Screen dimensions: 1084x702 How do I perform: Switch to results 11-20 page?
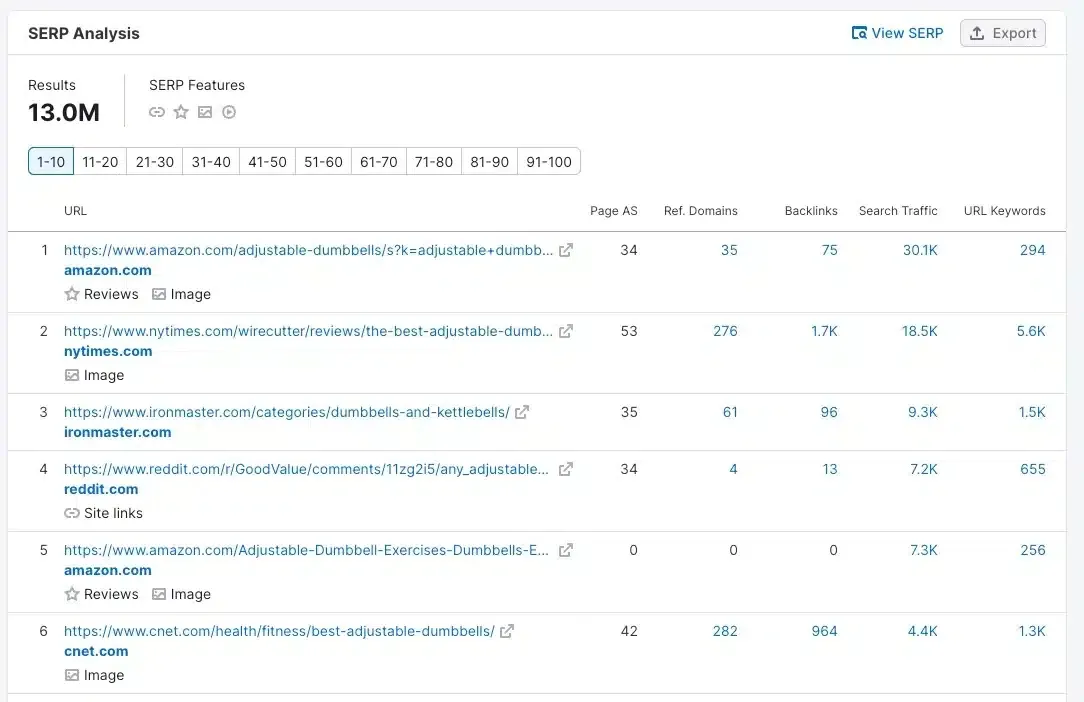[x=100, y=161]
